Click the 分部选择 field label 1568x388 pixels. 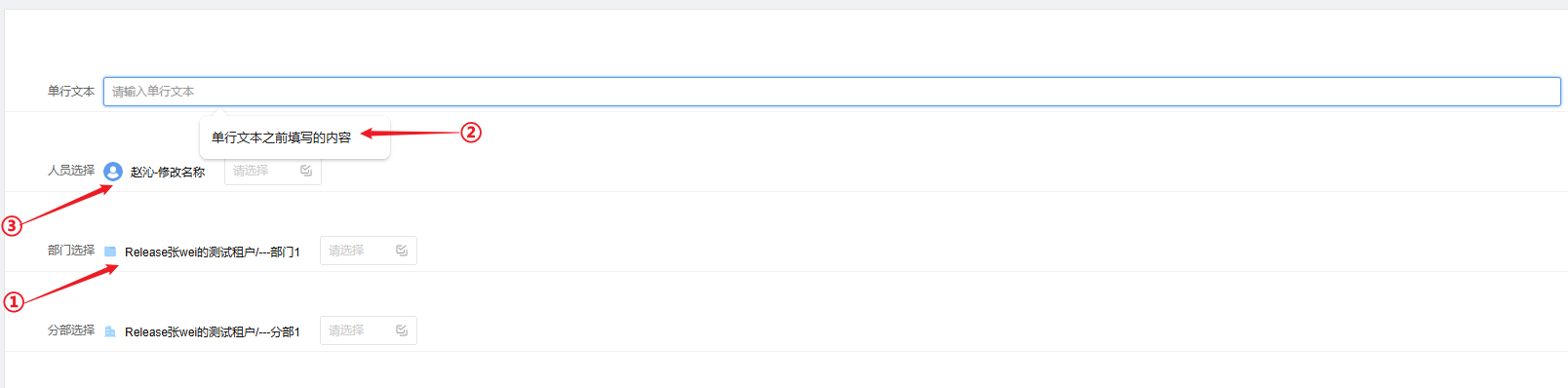pos(71,330)
